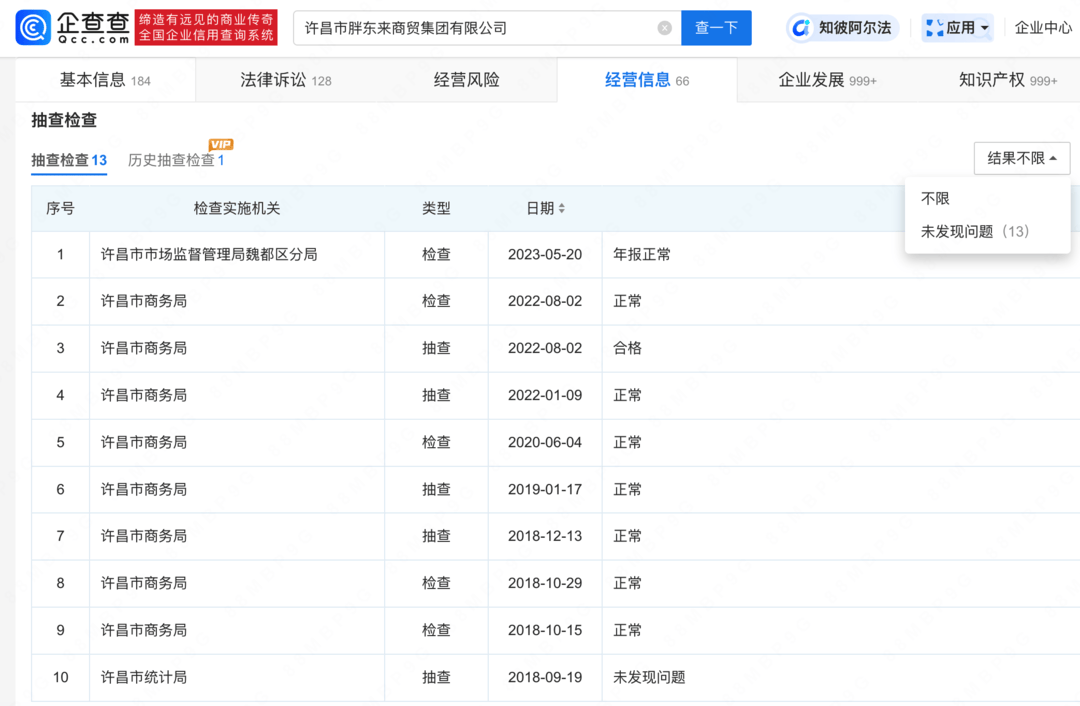This screenshot has width=1080, height=706.
Task: Select the 抽查检查 13 tab
Action: click(x=68, y=159)
